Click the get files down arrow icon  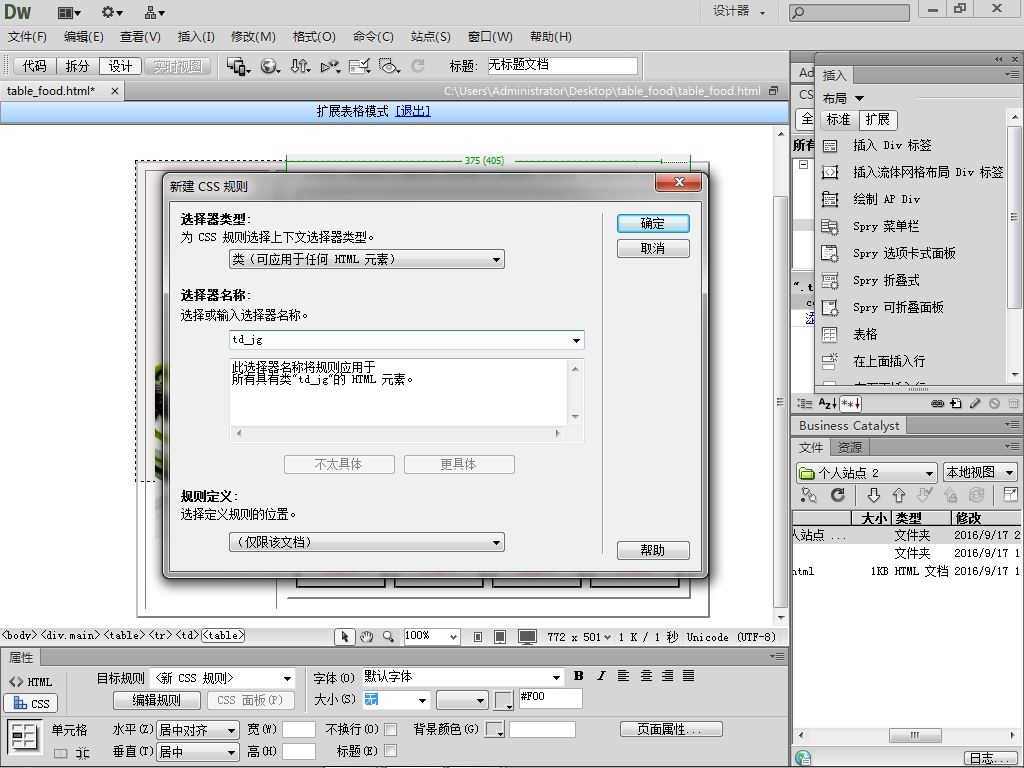coord(873,495)
